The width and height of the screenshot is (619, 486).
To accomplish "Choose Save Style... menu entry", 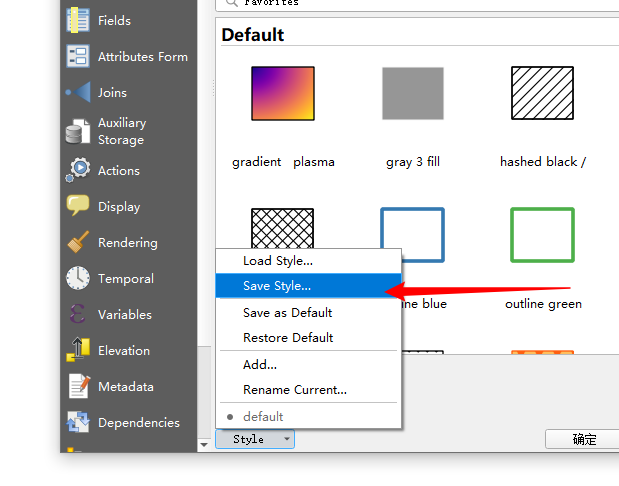I will pos(309,285).
